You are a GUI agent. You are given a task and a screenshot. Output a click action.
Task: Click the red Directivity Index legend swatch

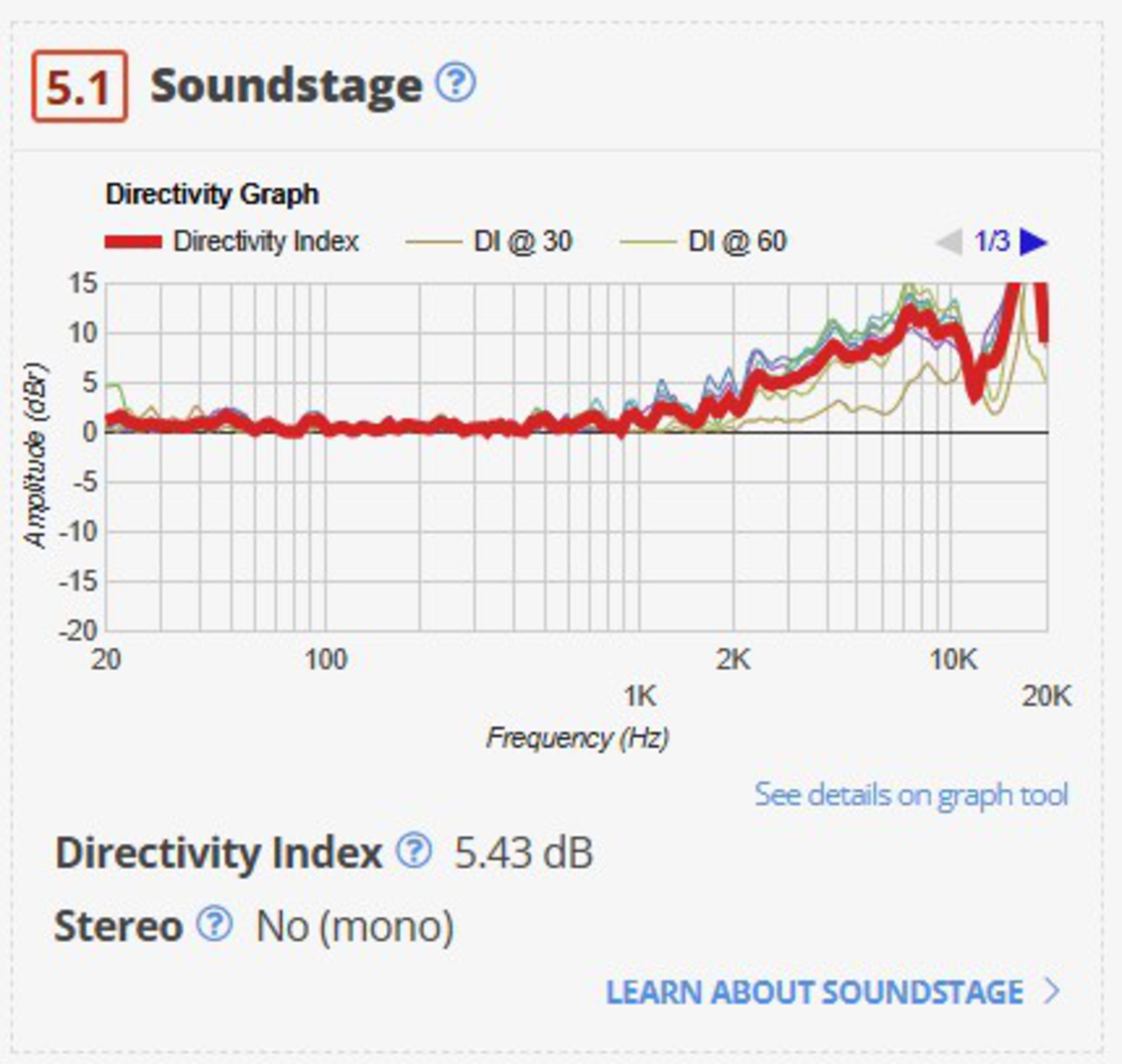(133, 242)
